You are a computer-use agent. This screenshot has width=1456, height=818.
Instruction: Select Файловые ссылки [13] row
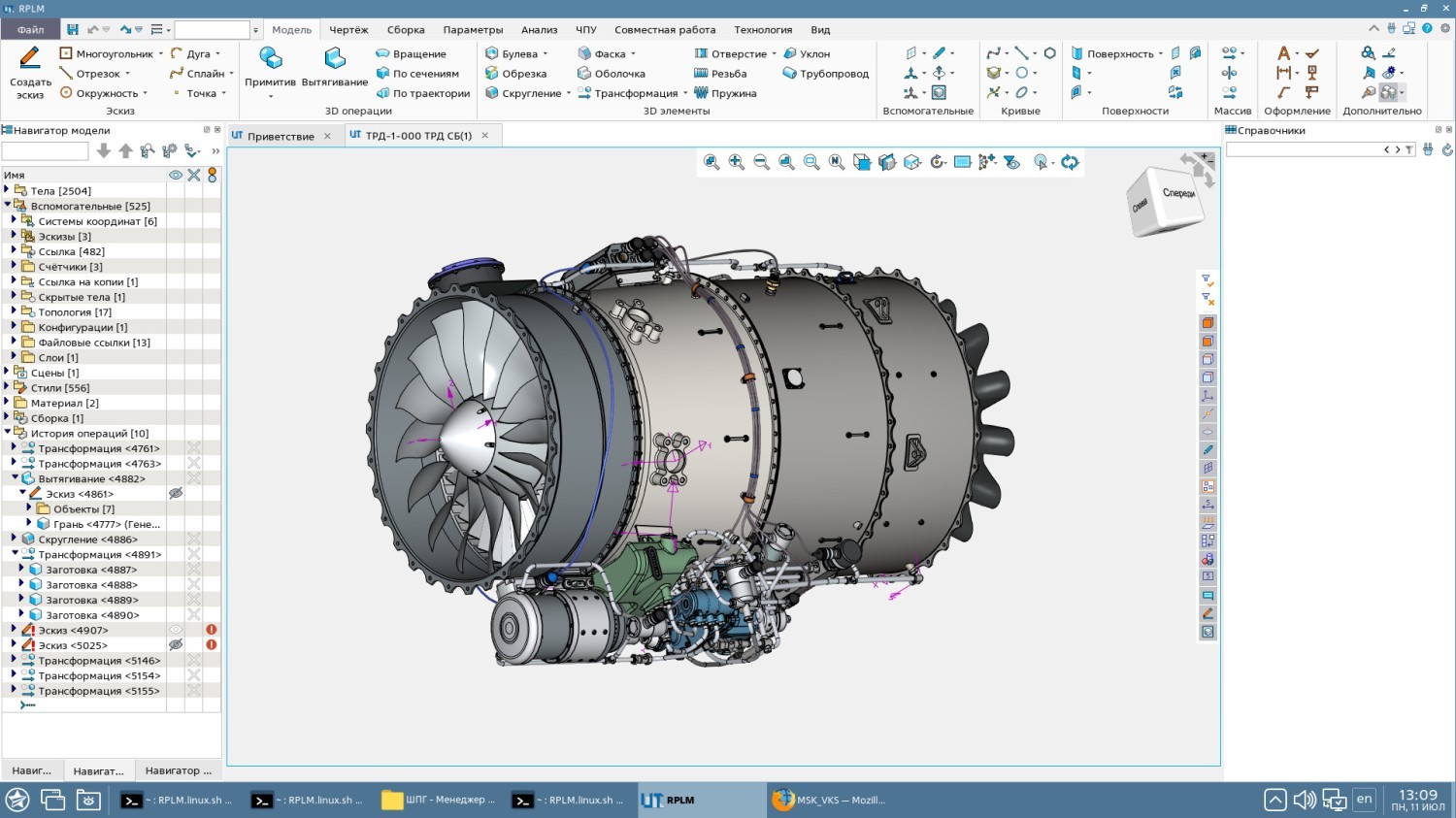click(x=85, y=343)
